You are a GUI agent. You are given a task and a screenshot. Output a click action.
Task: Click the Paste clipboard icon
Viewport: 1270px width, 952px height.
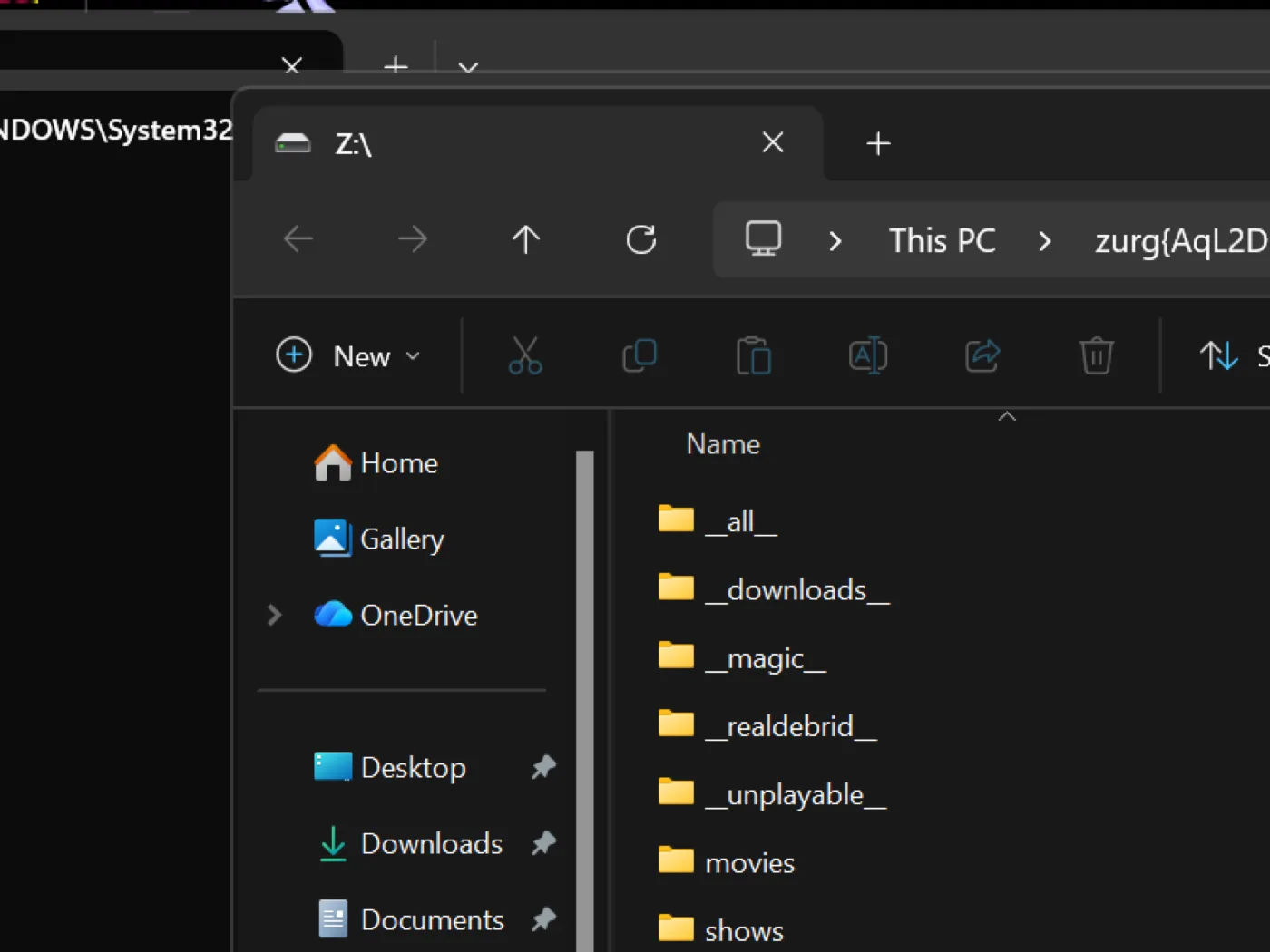[x=754, y=355]
